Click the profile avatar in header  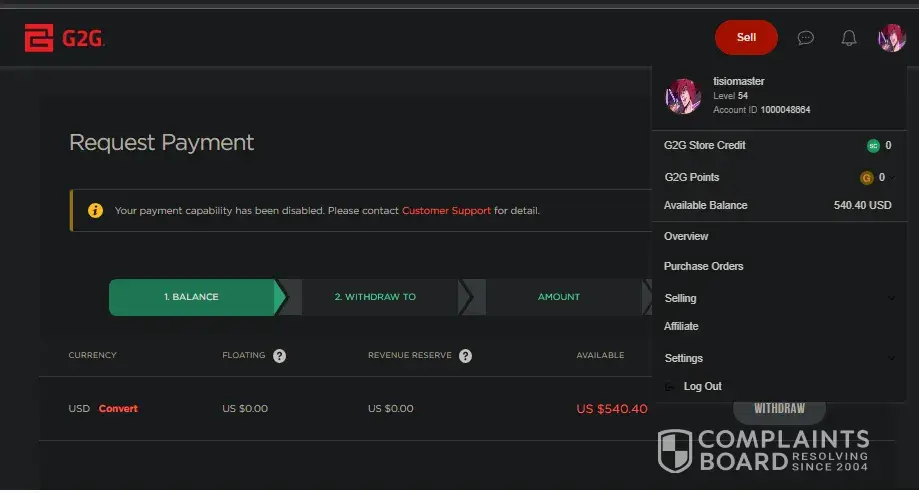coord(891,38)
